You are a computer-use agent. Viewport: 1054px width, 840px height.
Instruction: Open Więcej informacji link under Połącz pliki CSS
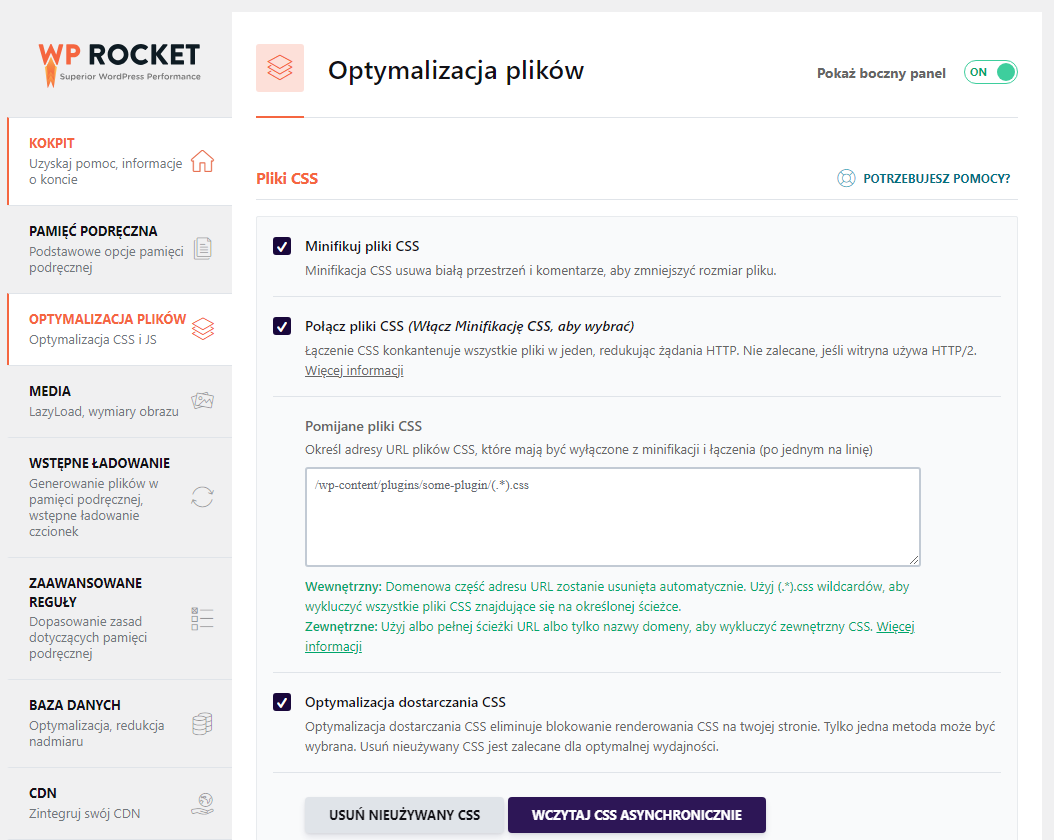click(354, 371)
